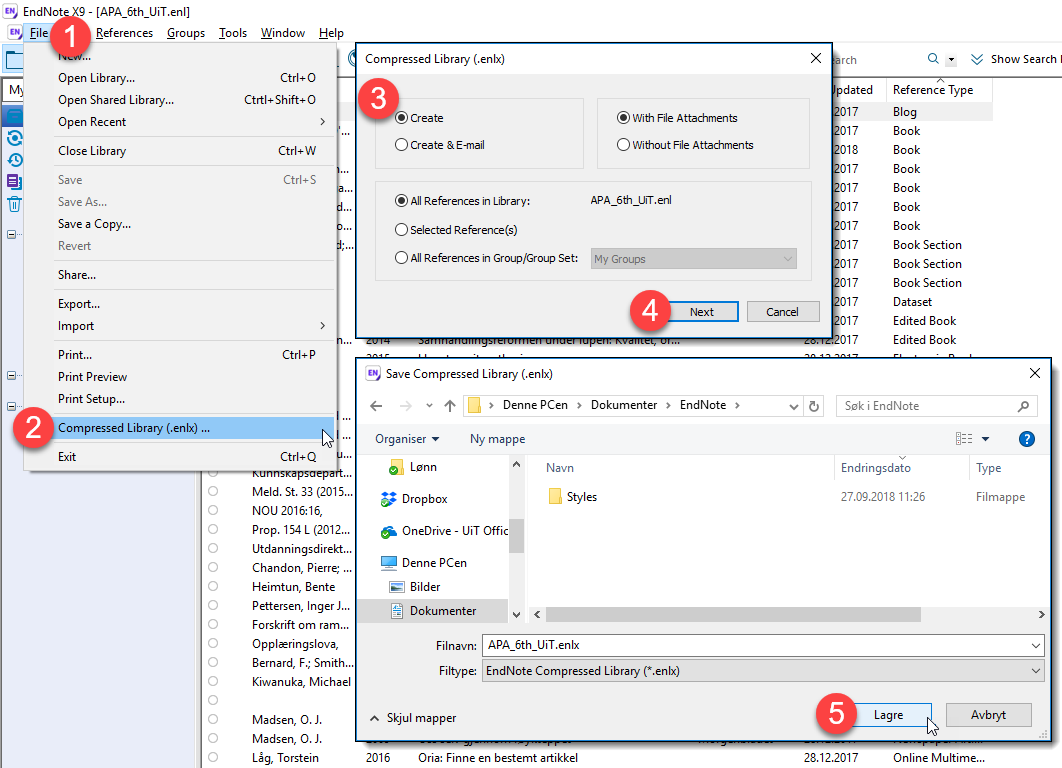Choose Save a Copy from File menu
This screenshot has height=768, width=1062.
pyautogui.click(x=94, y=224)
